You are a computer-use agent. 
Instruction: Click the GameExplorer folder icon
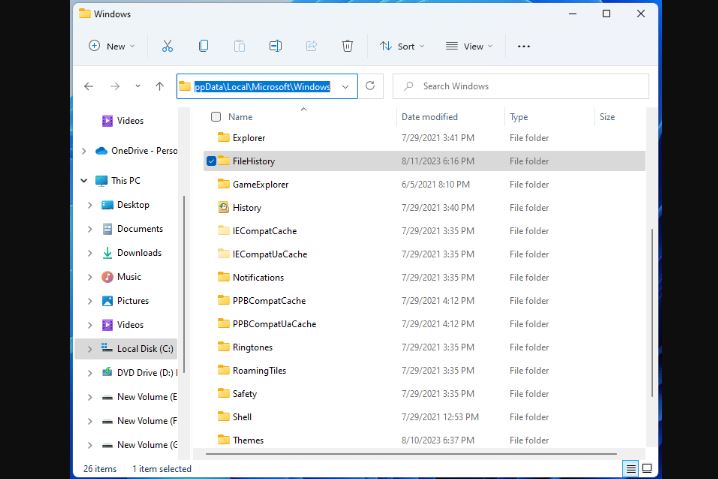[x=223, y=184]
